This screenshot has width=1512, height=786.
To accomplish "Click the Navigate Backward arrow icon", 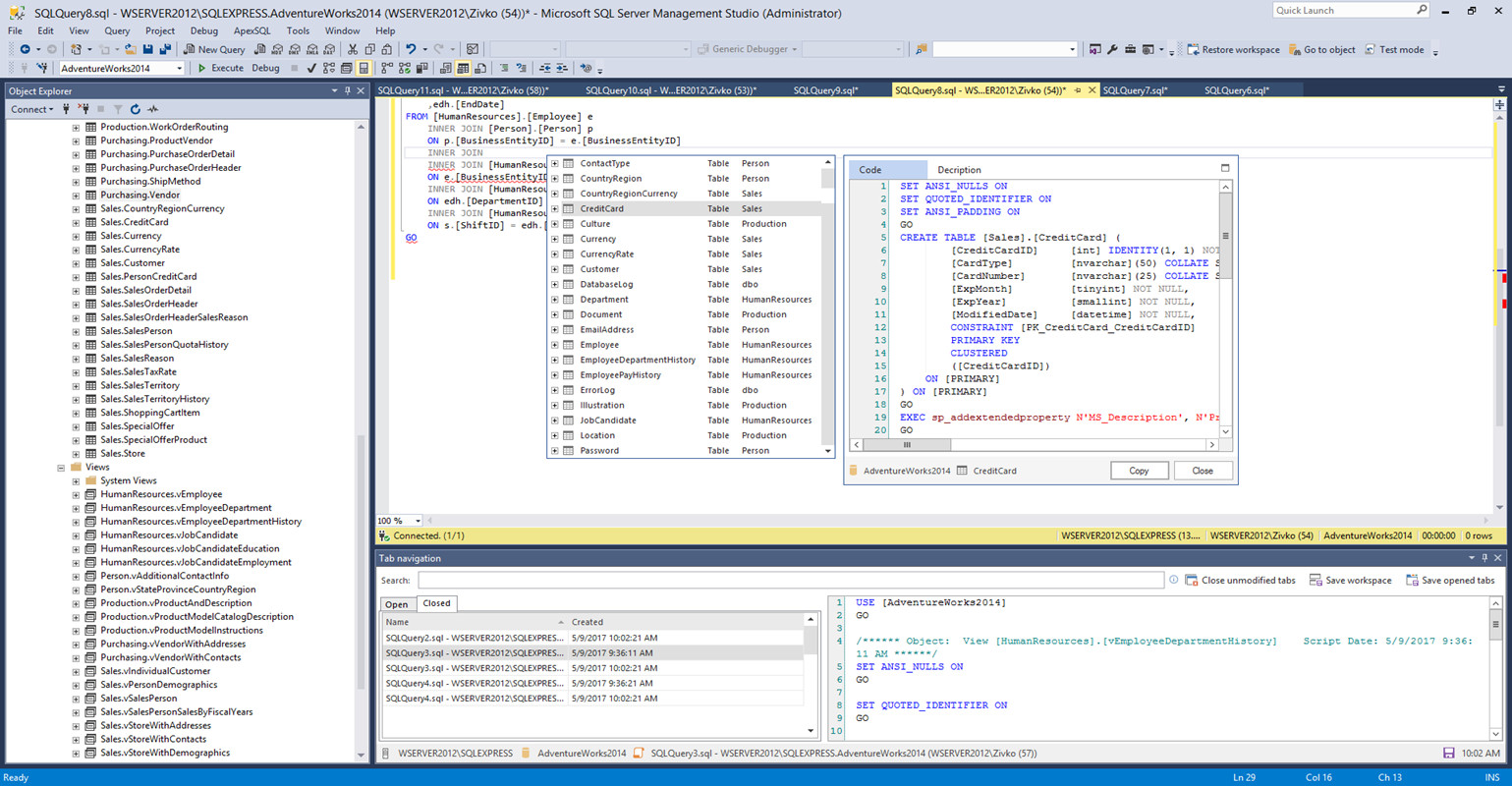I will coord(25,49).
